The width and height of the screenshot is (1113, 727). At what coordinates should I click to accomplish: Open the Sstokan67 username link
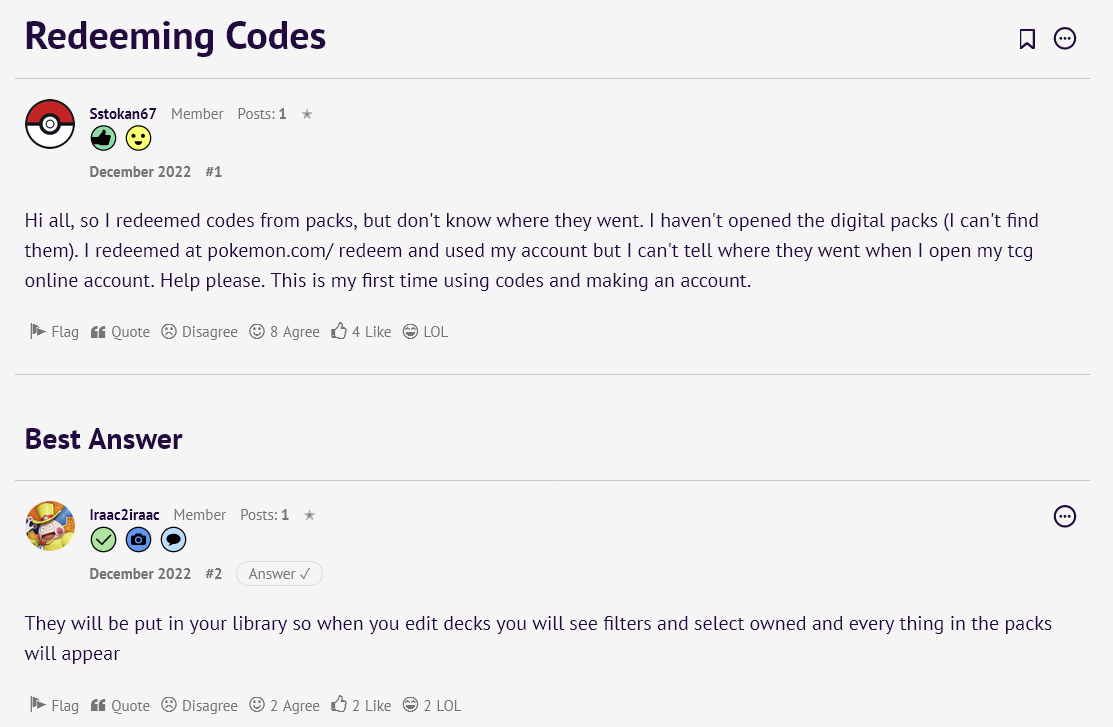point(123,114)
